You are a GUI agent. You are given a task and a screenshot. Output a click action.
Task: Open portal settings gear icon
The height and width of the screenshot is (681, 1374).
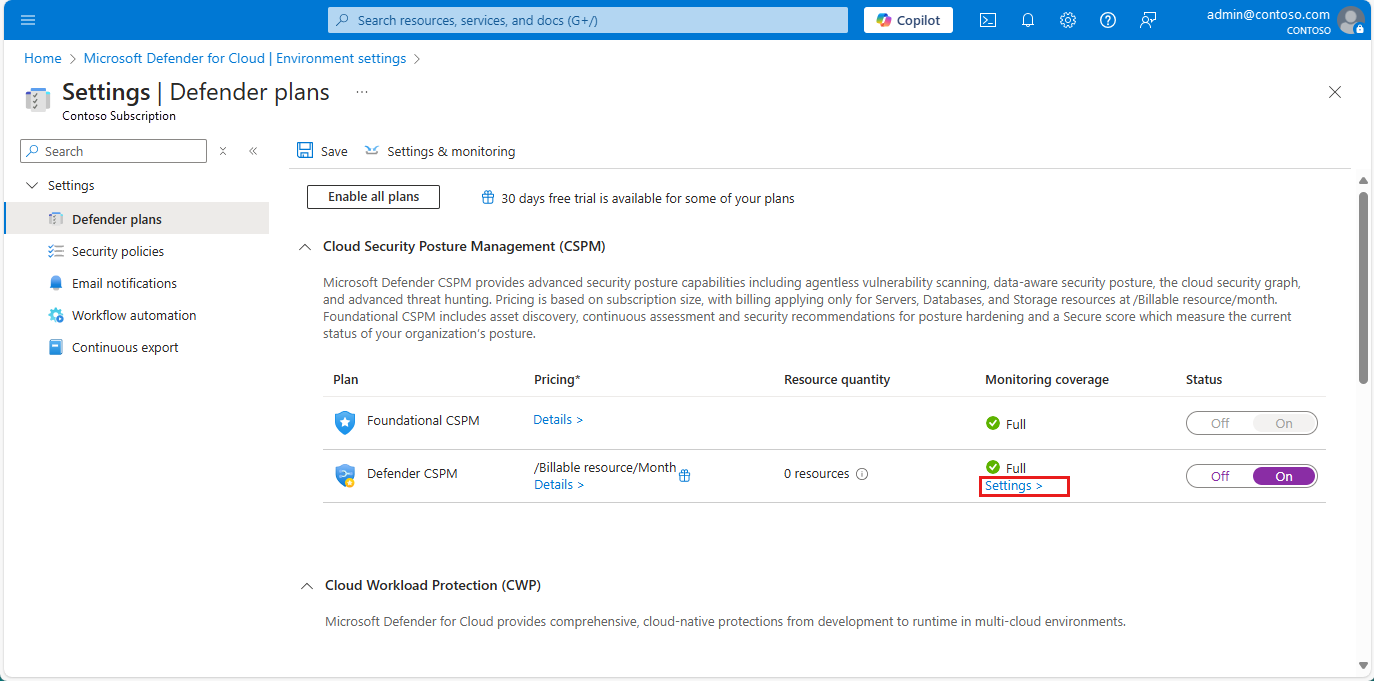click(x=1067, y=20)
